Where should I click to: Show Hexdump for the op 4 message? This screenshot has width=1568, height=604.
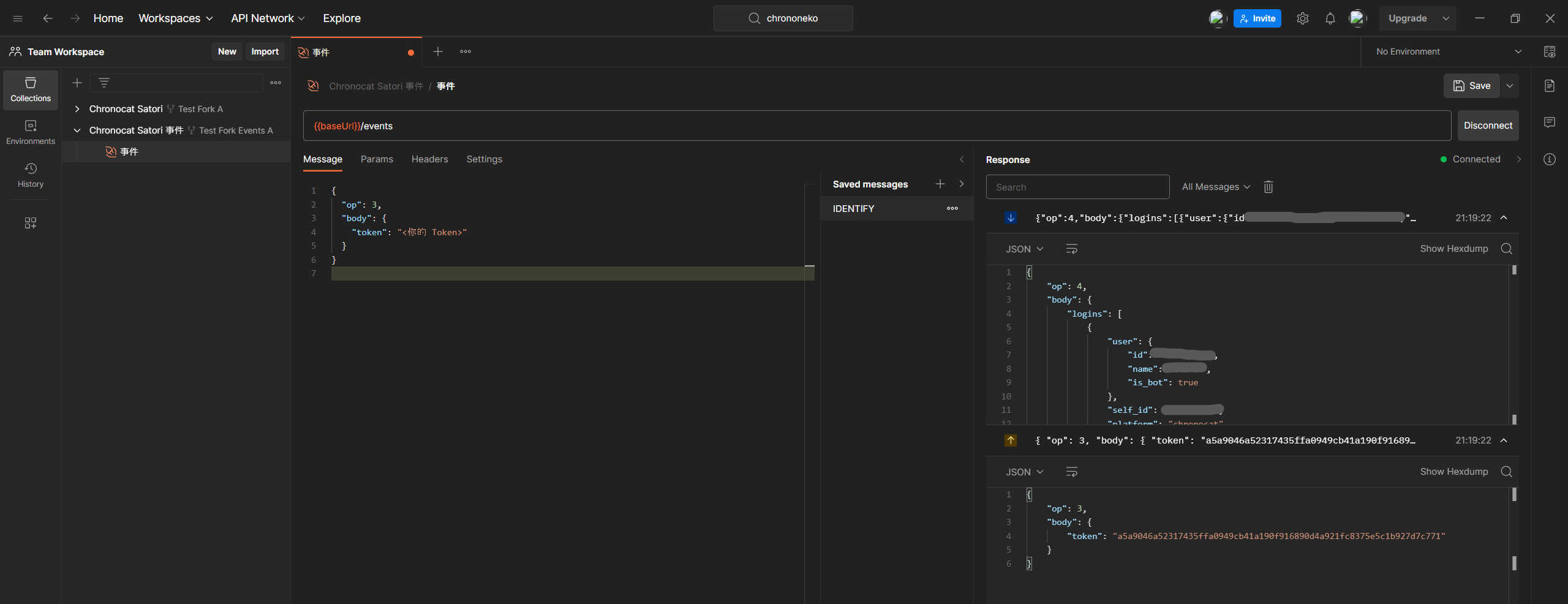1454,249
